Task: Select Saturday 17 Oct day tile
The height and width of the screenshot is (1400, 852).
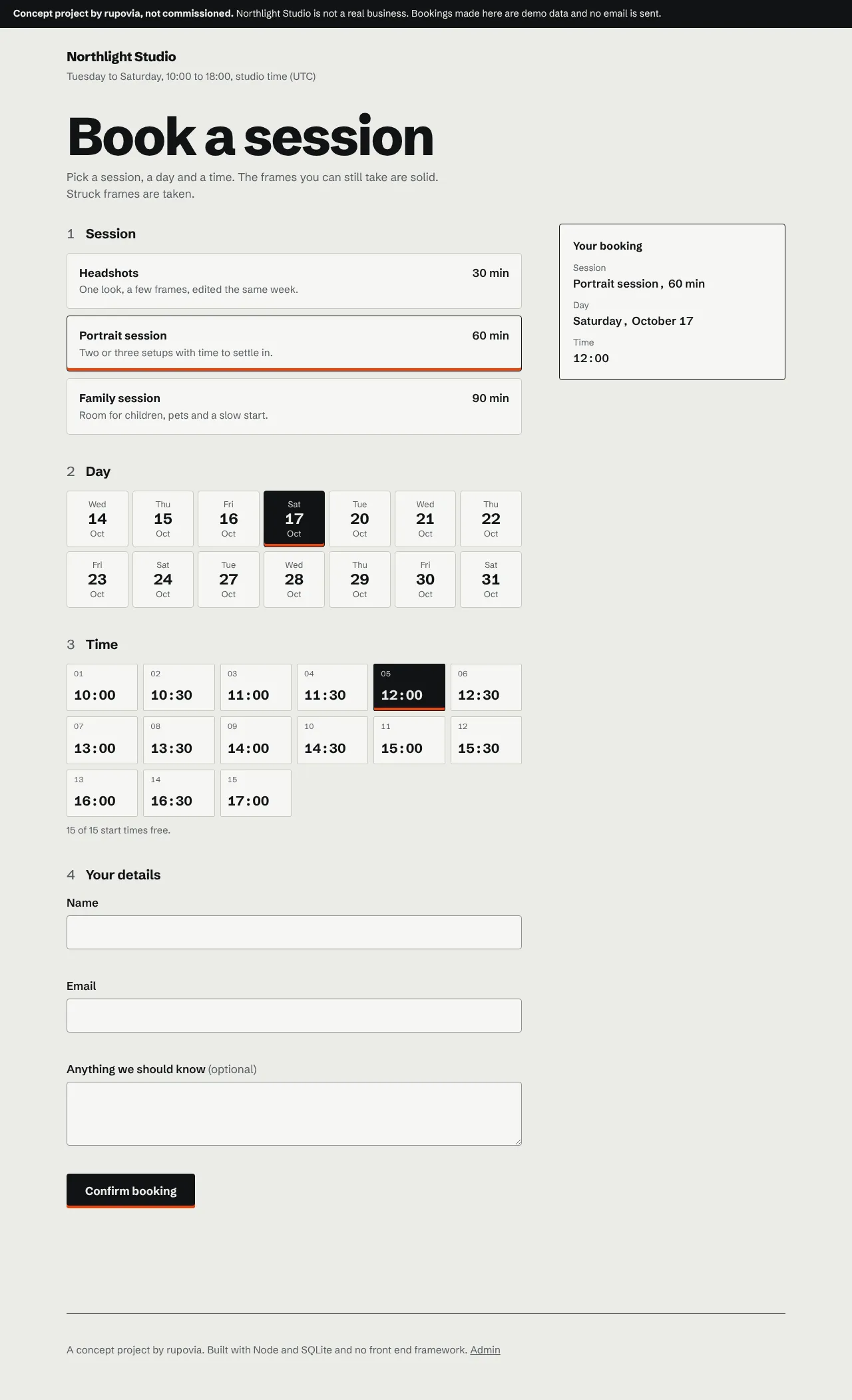Action: click(294, 519)
